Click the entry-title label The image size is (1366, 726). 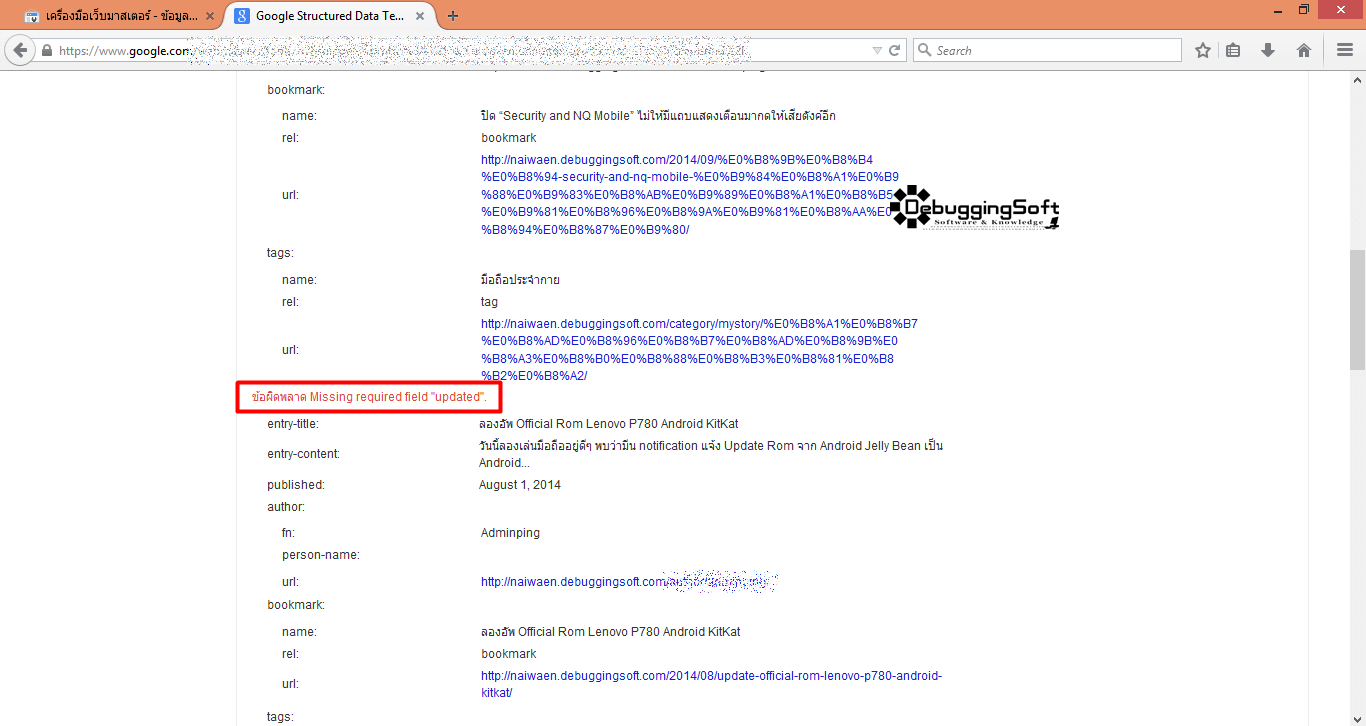293,424
